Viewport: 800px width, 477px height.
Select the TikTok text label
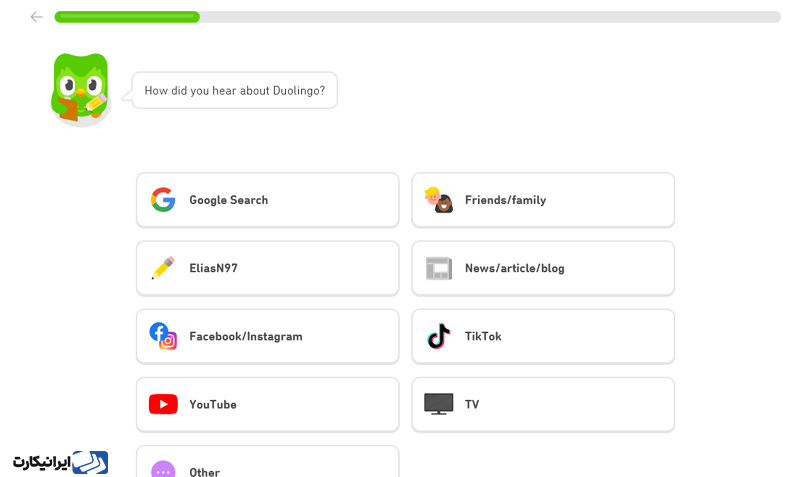coord(483,336)
